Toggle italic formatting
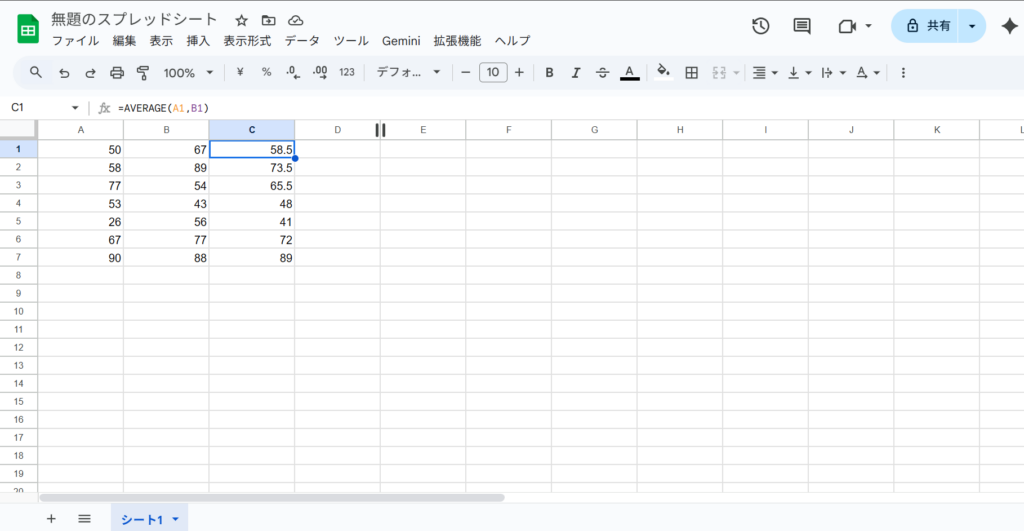1024x531 pixels. [575, 73]
